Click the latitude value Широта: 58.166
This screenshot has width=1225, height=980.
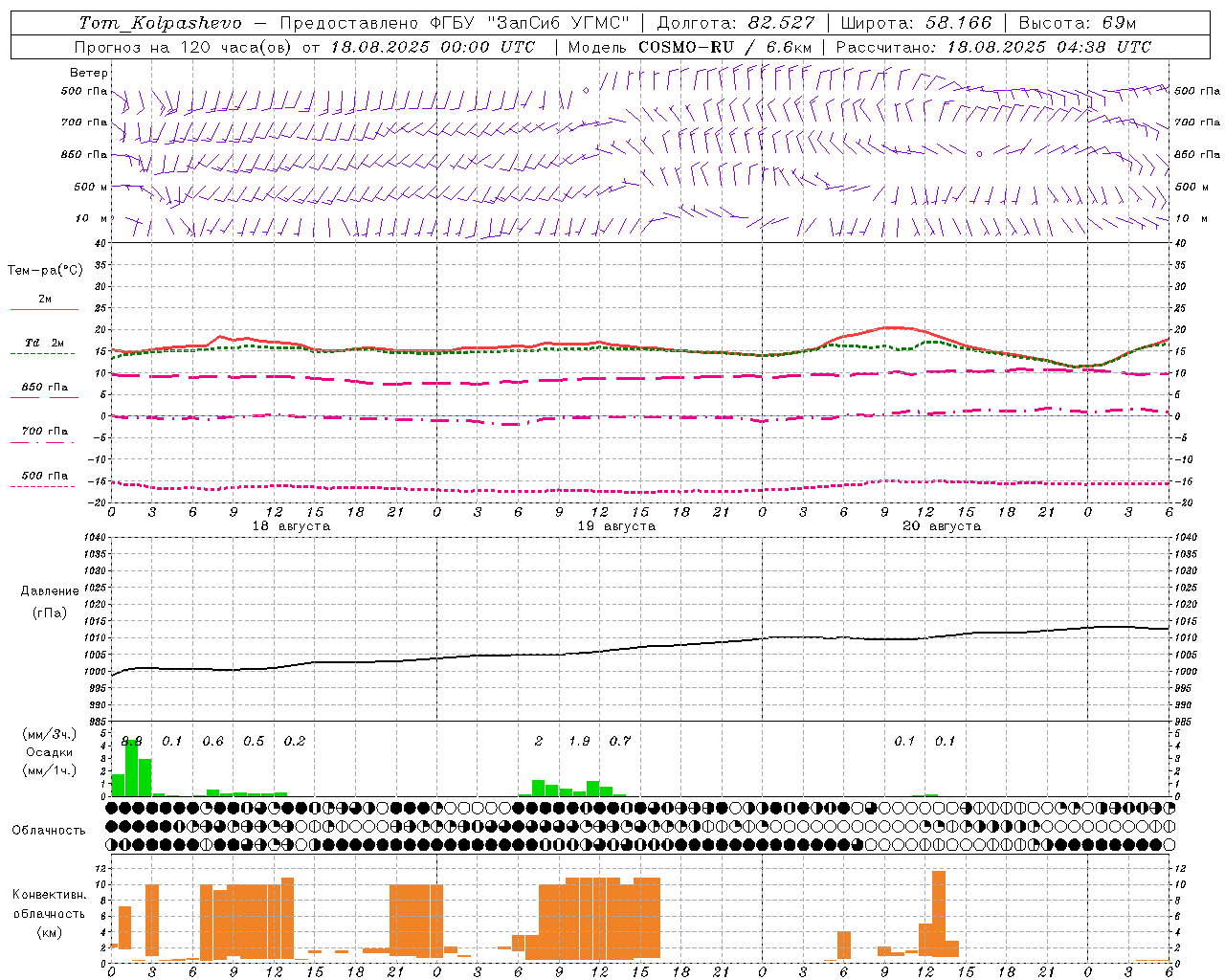pos(917,23)
